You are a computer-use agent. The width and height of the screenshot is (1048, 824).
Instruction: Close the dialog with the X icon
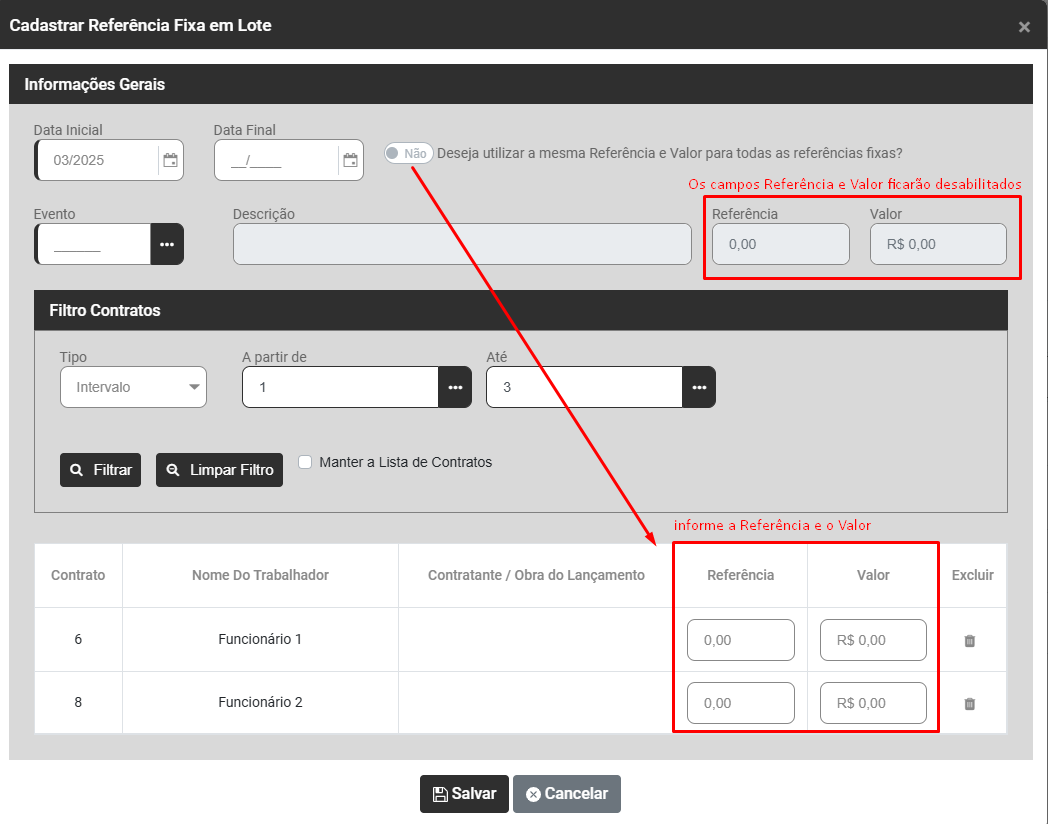tap(1024, 27)
